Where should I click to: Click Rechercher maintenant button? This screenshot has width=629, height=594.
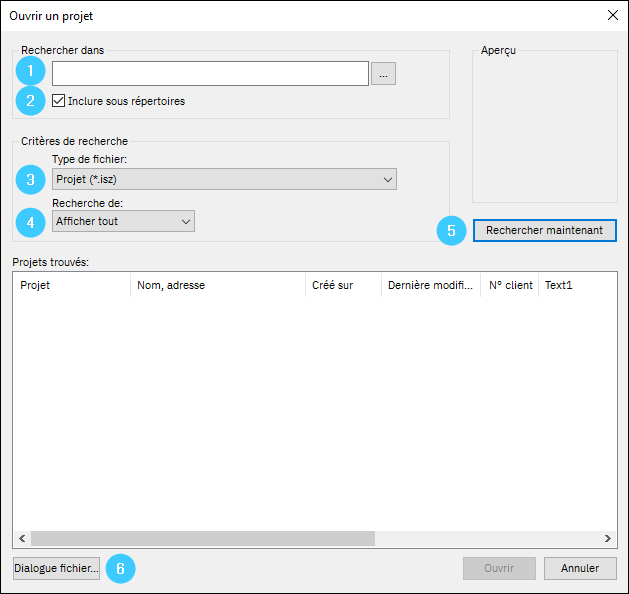[x=544, y=230]
